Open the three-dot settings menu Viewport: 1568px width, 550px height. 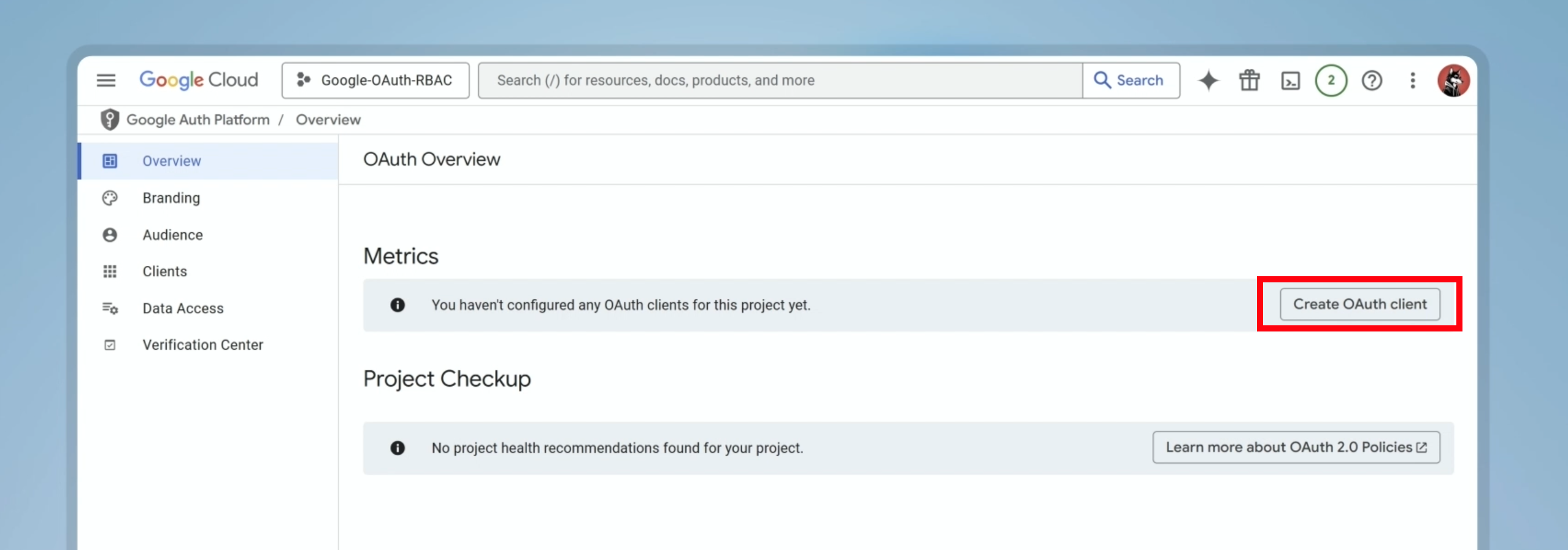(x=1413, y=80)
